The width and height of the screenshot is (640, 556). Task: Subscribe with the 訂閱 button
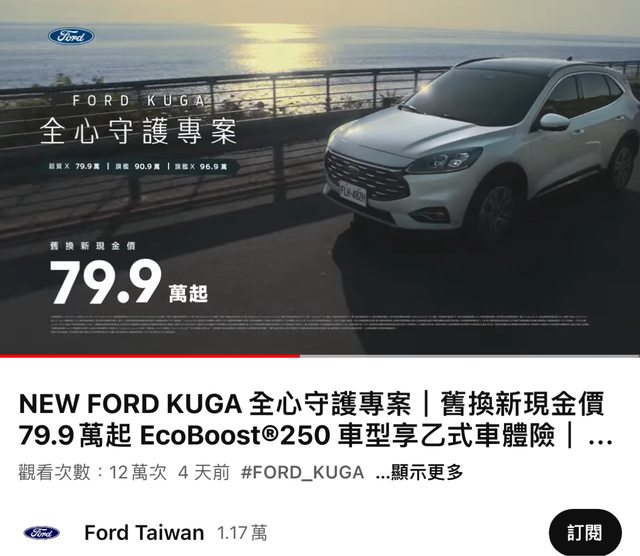click(x=585, y=533)
